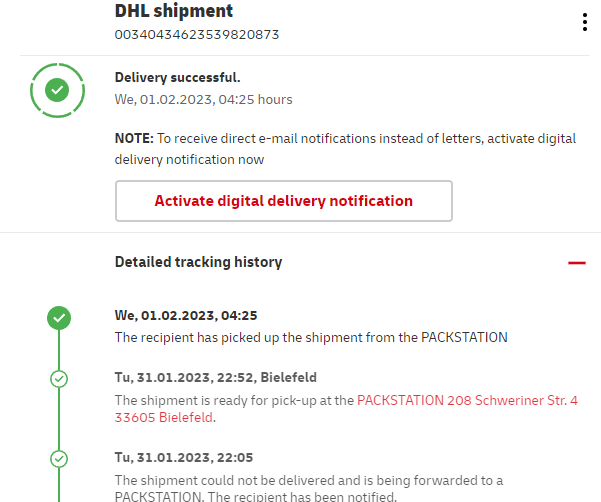The width and height of the screenshot is (601, 502).
Task: Click the check marker for the 22:05 event
Action: 59,458
